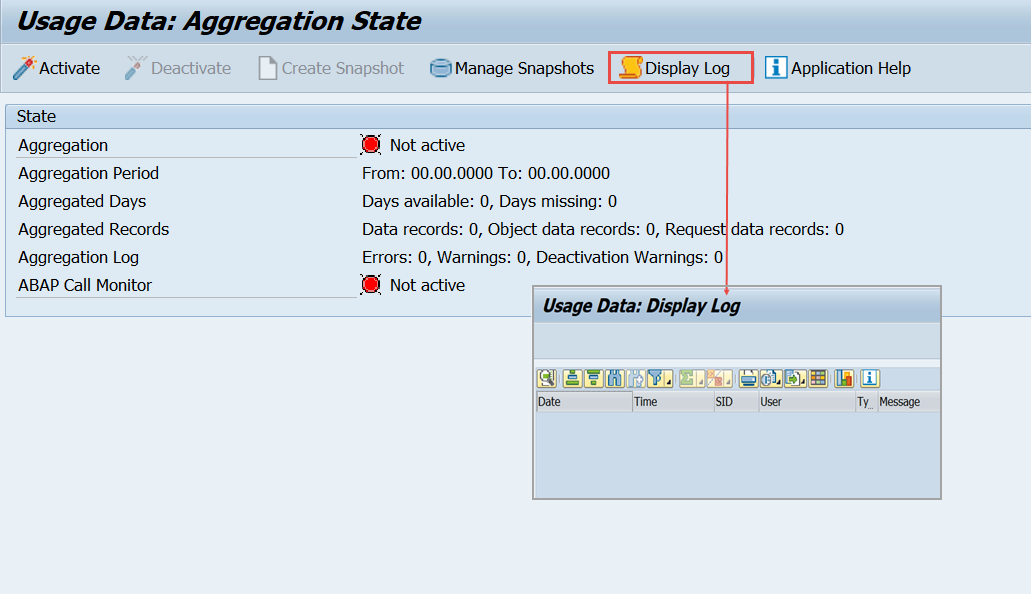This screenshot has height=594, width=1031.
Task: Select the User column header
Action: pos(805,402)
